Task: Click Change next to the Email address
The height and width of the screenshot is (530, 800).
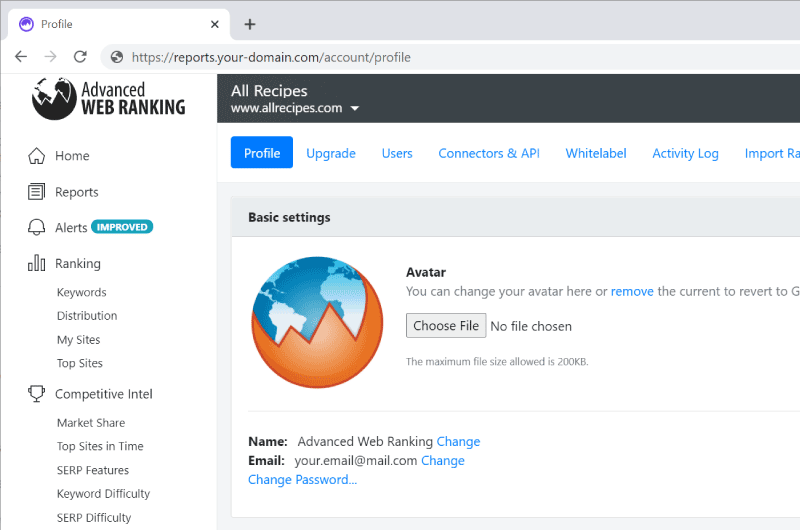Action: click(442, 461)
